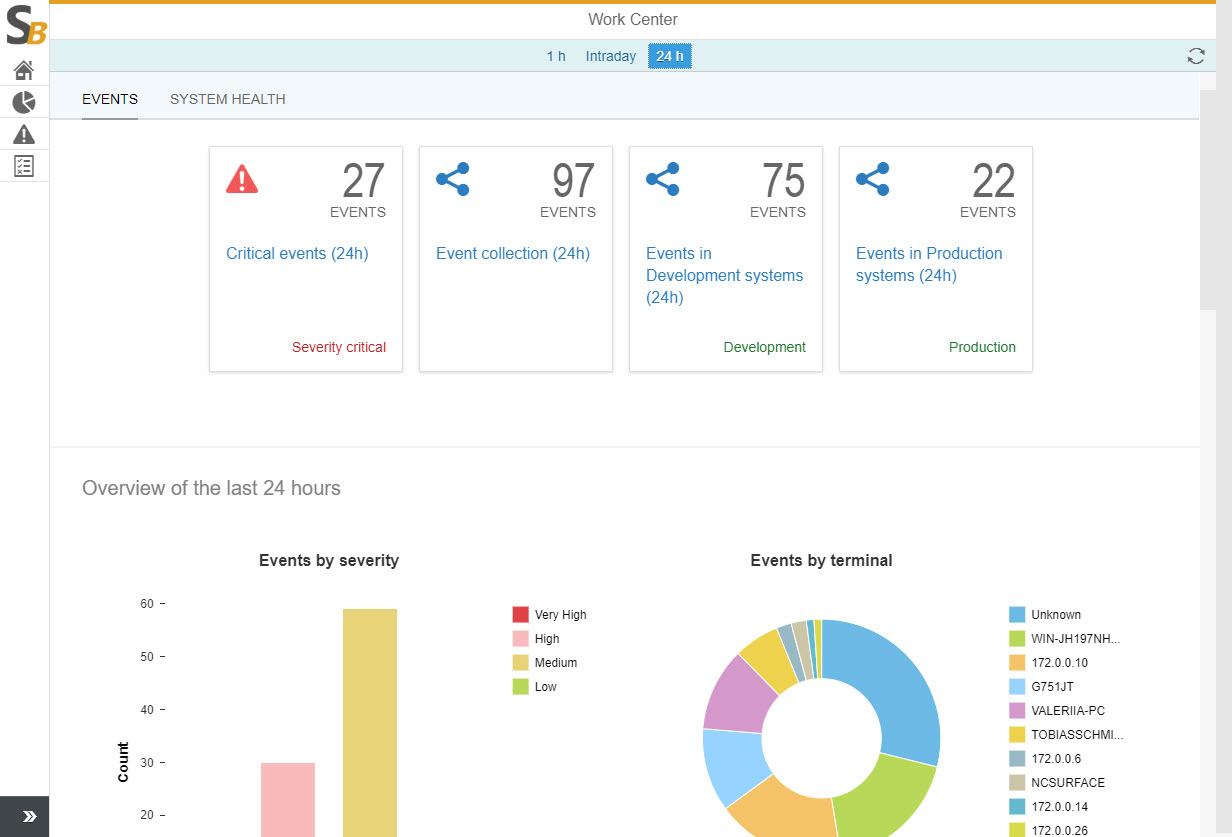Click the red critical warning icon

(x=242, y=179)
